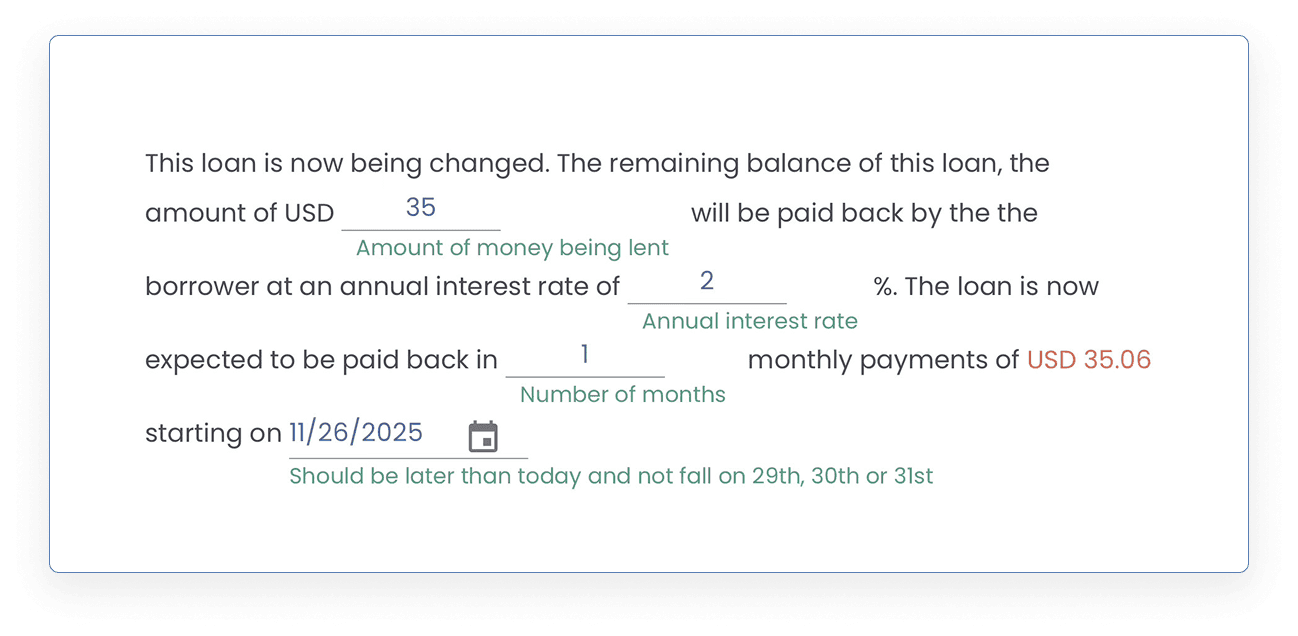The width and height of the screenshot is (1298, 636).
Task: Click the amount field containing 35
Action: (421, 210)
